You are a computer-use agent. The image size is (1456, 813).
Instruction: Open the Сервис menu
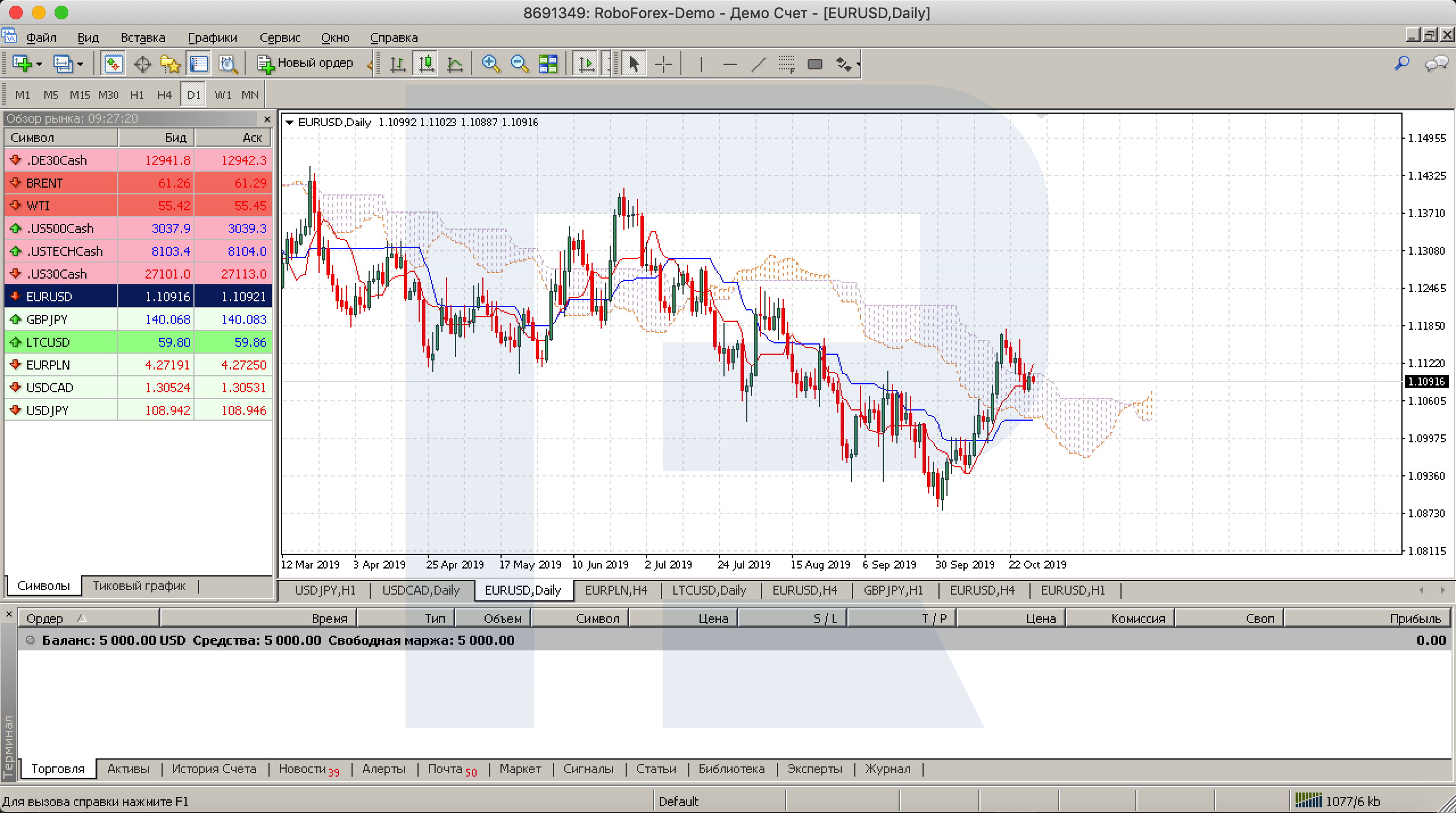[x=280, y=38]
